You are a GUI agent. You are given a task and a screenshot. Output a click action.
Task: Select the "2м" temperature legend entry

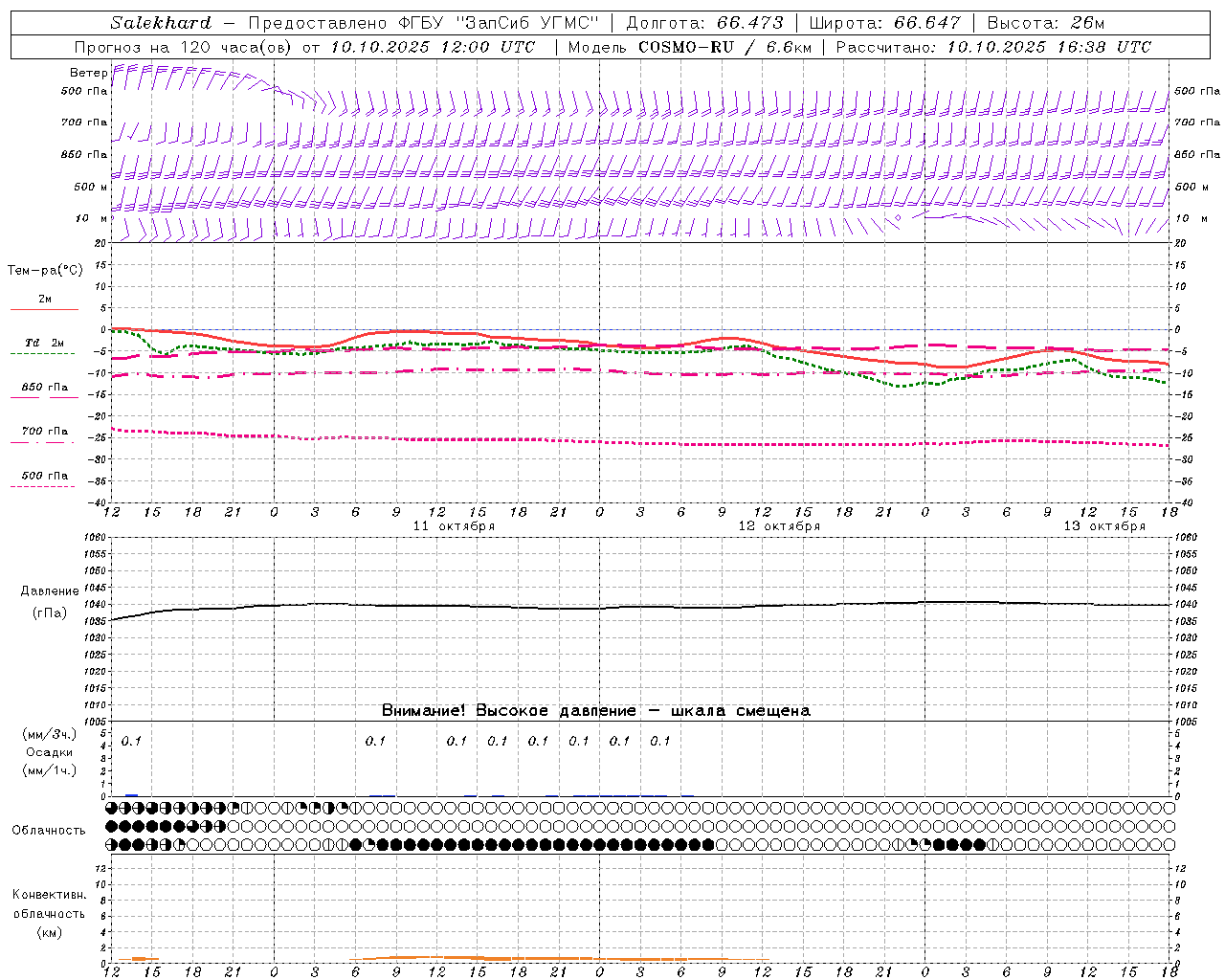(x=45, y=300)
